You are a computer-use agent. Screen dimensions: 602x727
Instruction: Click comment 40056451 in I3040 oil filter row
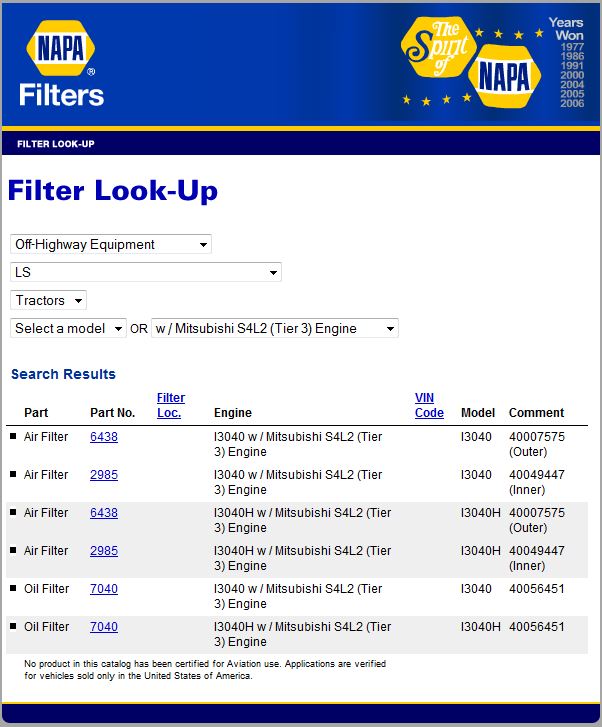(x=537, y=589)
